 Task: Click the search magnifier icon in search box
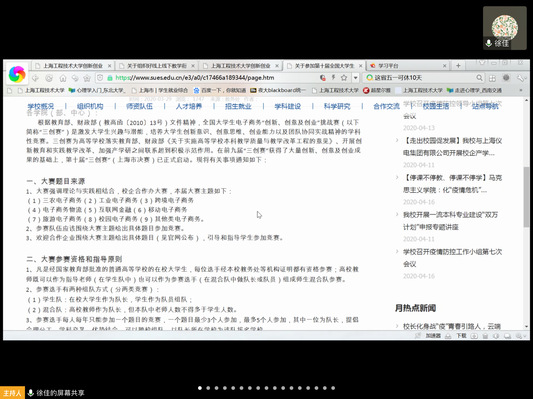(479, 78)
